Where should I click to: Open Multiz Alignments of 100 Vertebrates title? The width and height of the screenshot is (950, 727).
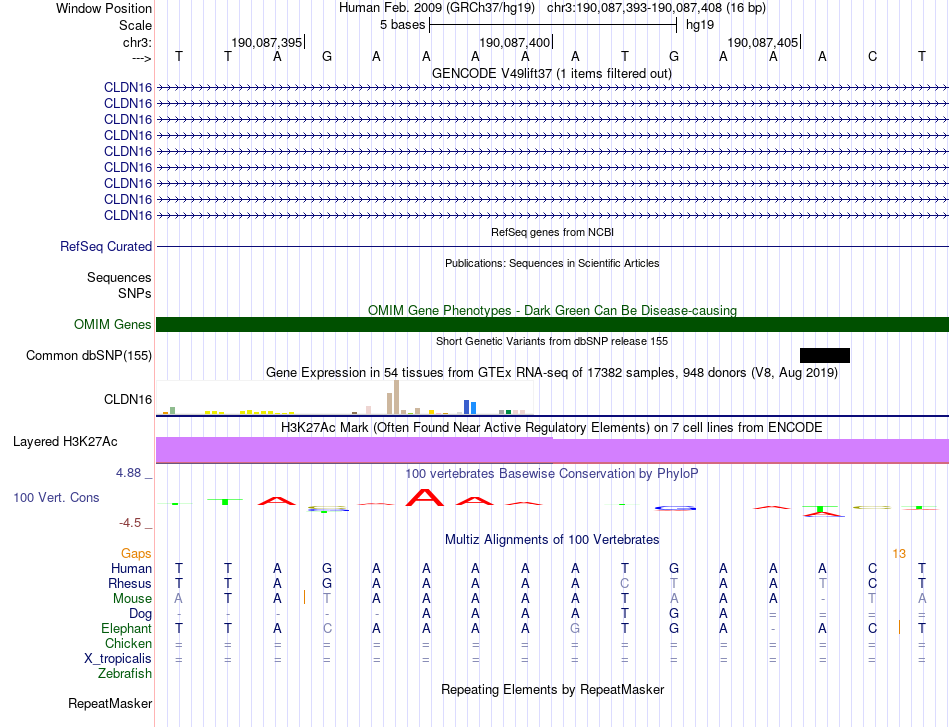click(552, 540)
